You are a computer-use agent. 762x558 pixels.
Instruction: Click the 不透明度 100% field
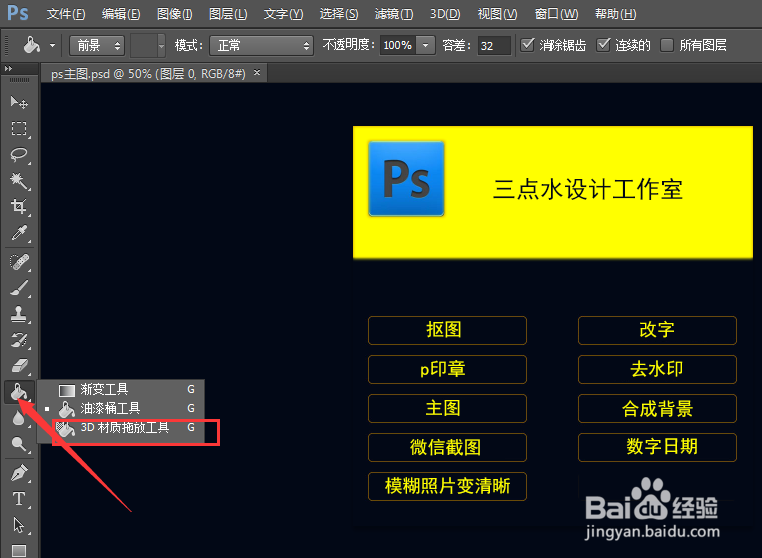[x=398, y=46]
